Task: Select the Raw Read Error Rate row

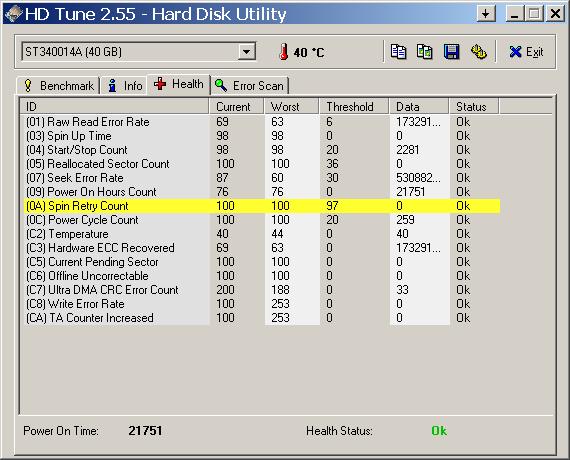Action: [262, 122]
